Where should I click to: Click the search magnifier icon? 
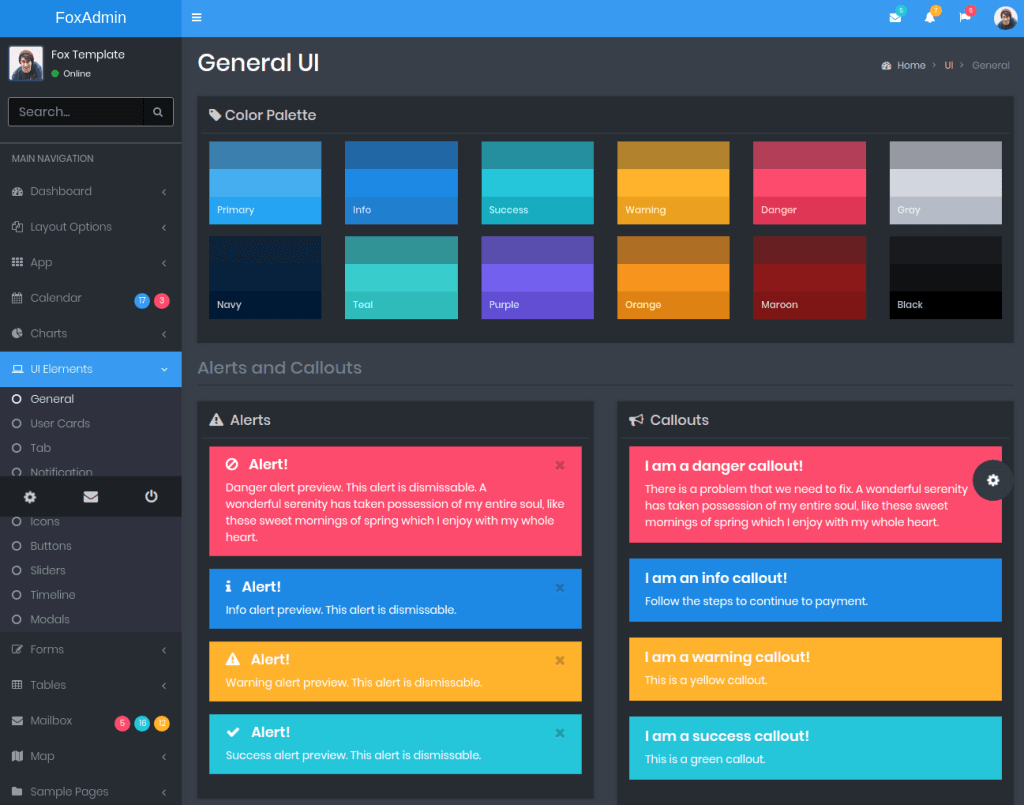[x=158, y=111]
